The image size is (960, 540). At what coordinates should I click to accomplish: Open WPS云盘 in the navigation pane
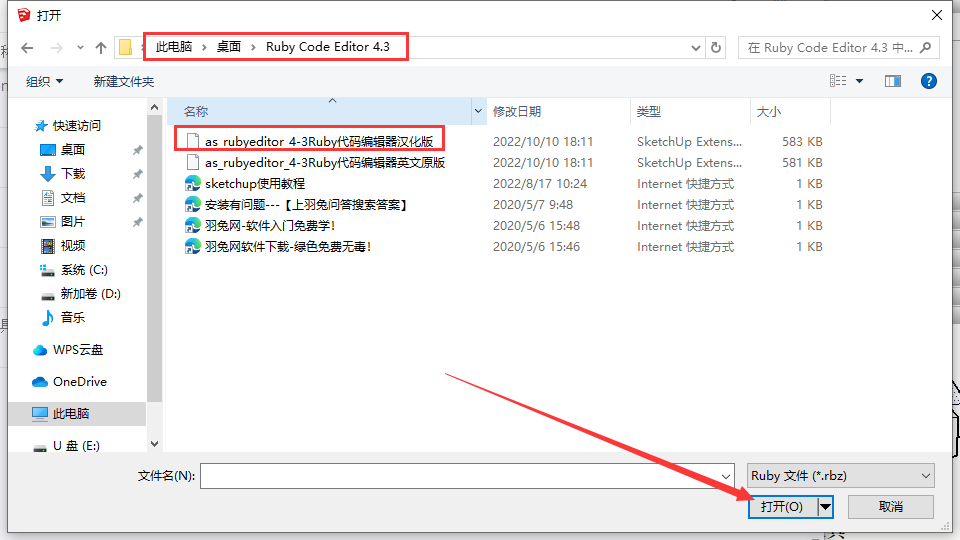pos(78,350)
